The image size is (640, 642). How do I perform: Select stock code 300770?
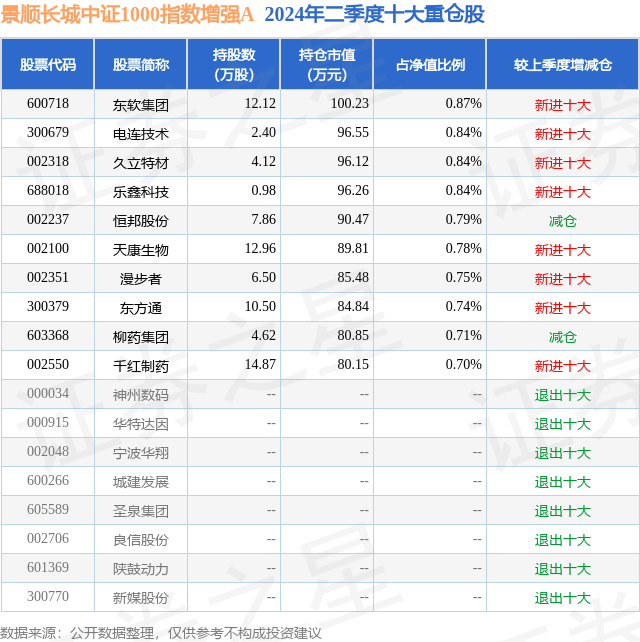48,597
